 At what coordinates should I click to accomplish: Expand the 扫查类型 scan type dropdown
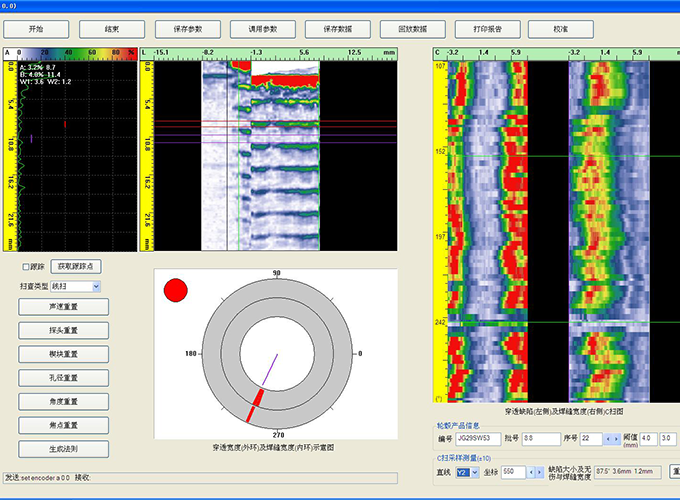coord(96,286)
